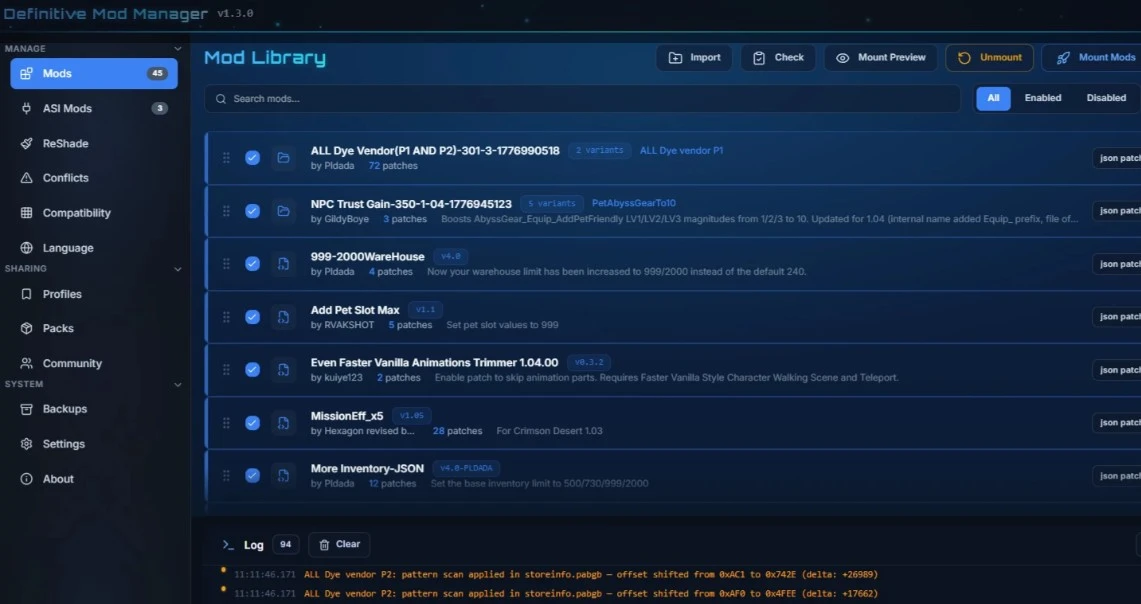Open Profiles under Sharing

click(94, 294)
